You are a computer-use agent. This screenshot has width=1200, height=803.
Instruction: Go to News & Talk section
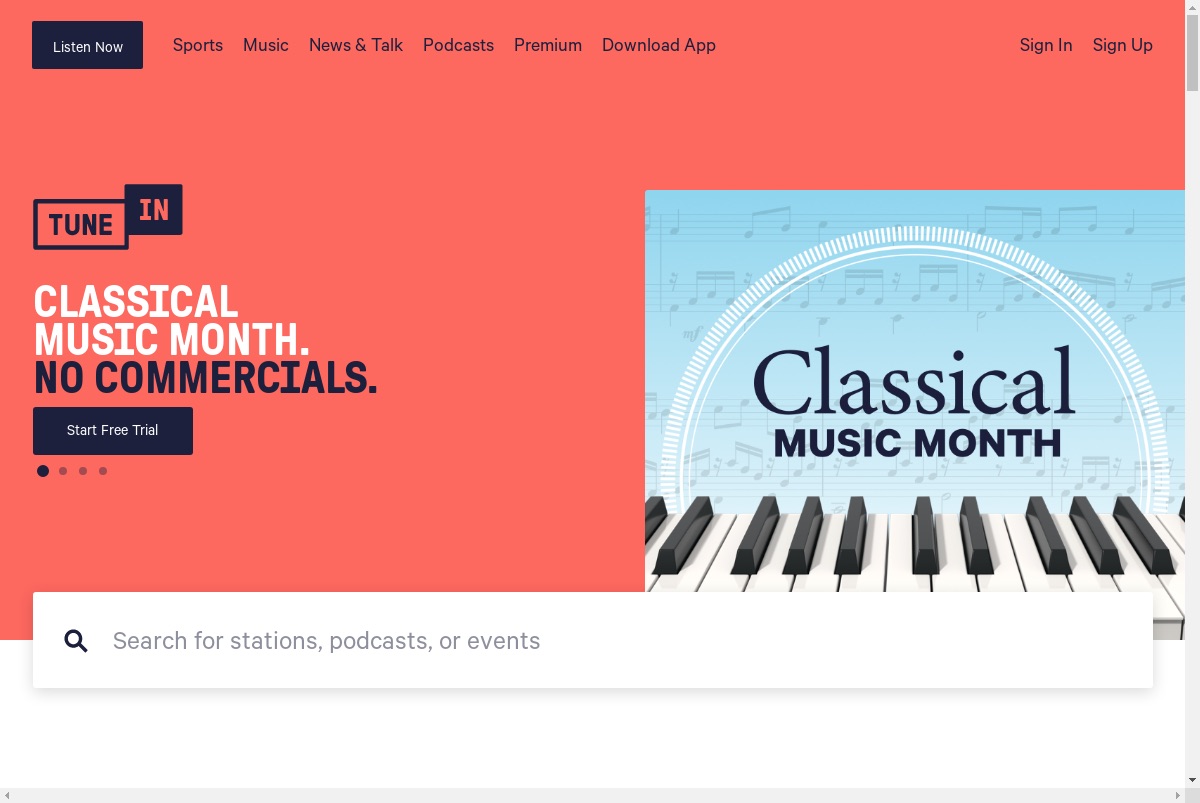[356, 45]
